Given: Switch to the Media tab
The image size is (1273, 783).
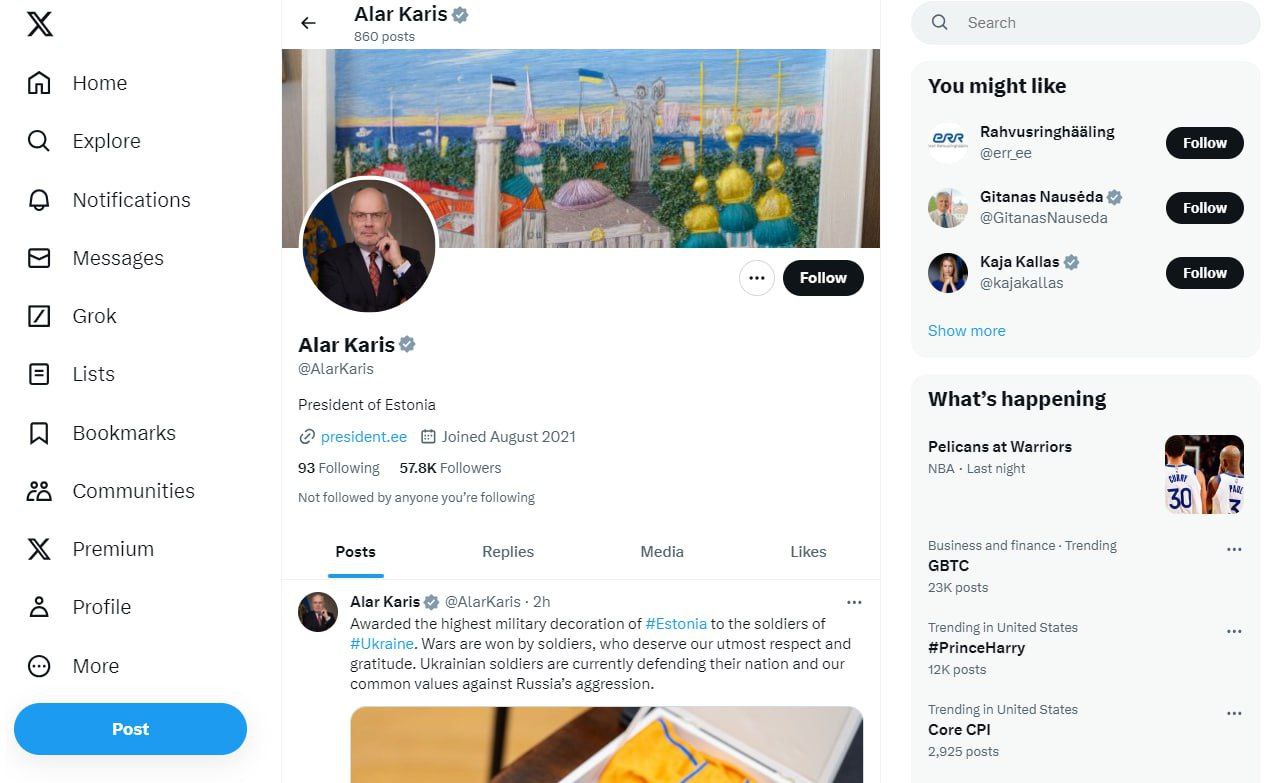Looking at the screenshot, I should click(661, 552).
